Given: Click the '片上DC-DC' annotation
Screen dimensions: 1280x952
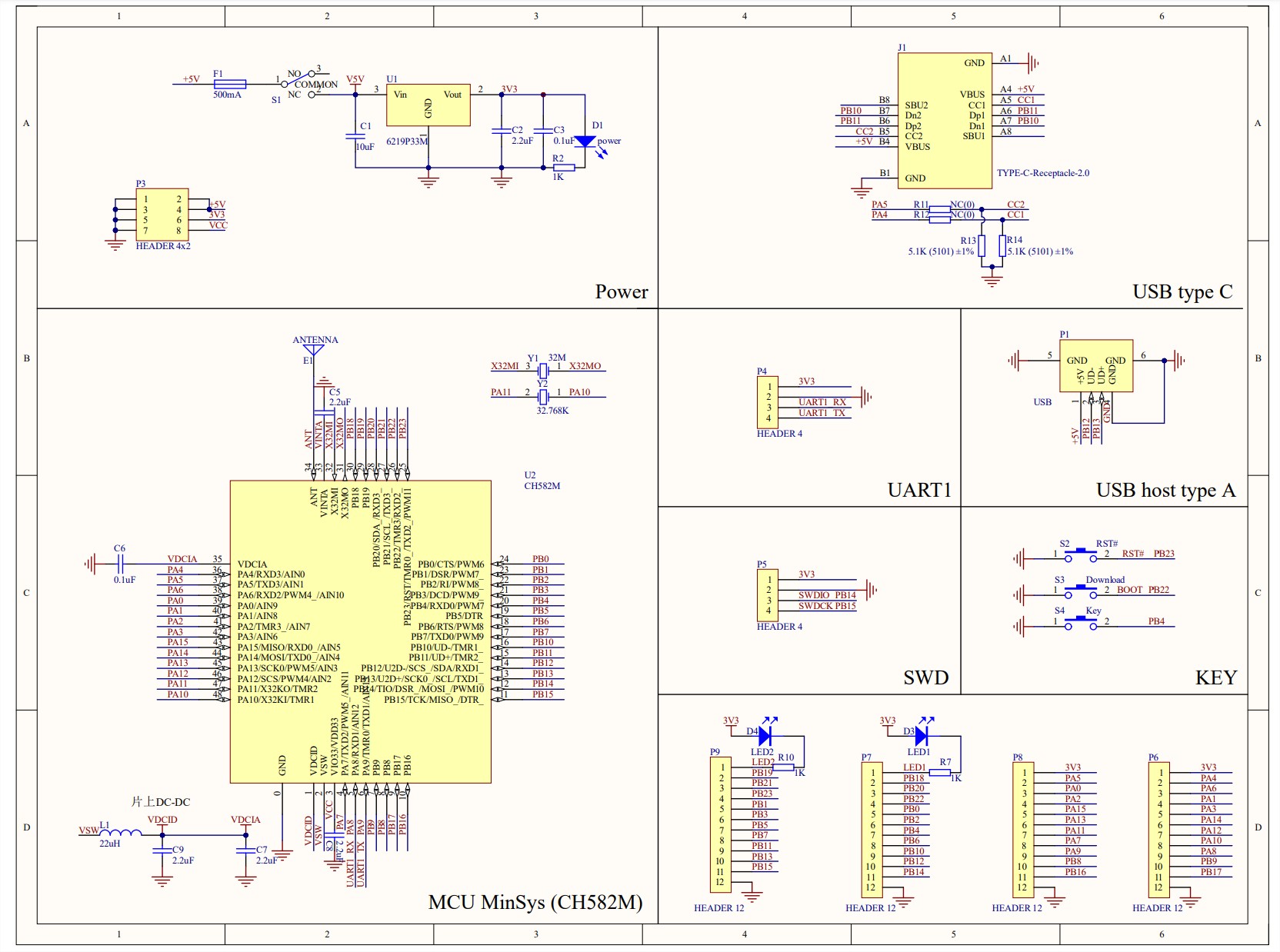Looking at the screenshot, I should (161, 802).
